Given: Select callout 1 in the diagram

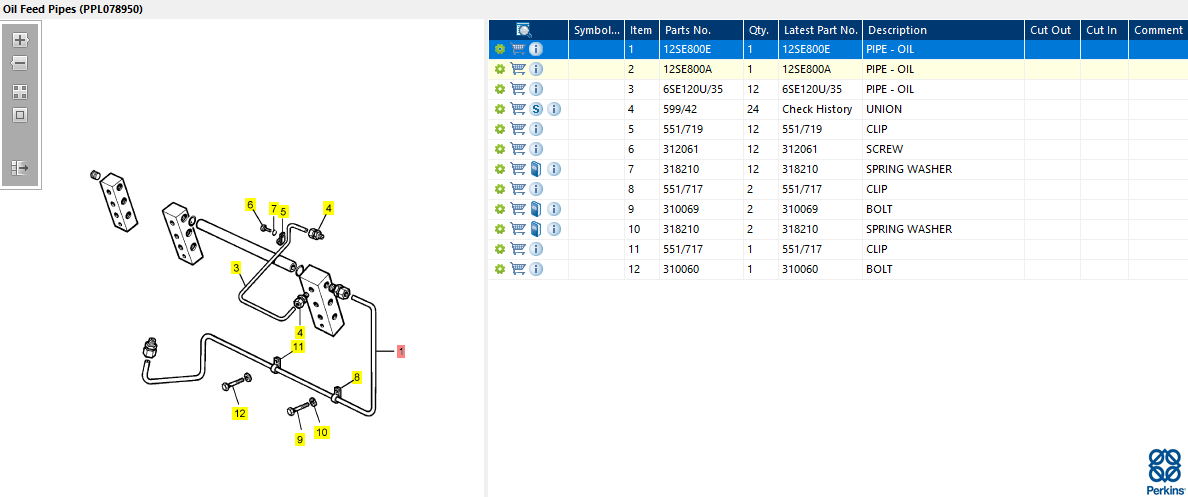Looking at the screenshot, I should [401, 351].
